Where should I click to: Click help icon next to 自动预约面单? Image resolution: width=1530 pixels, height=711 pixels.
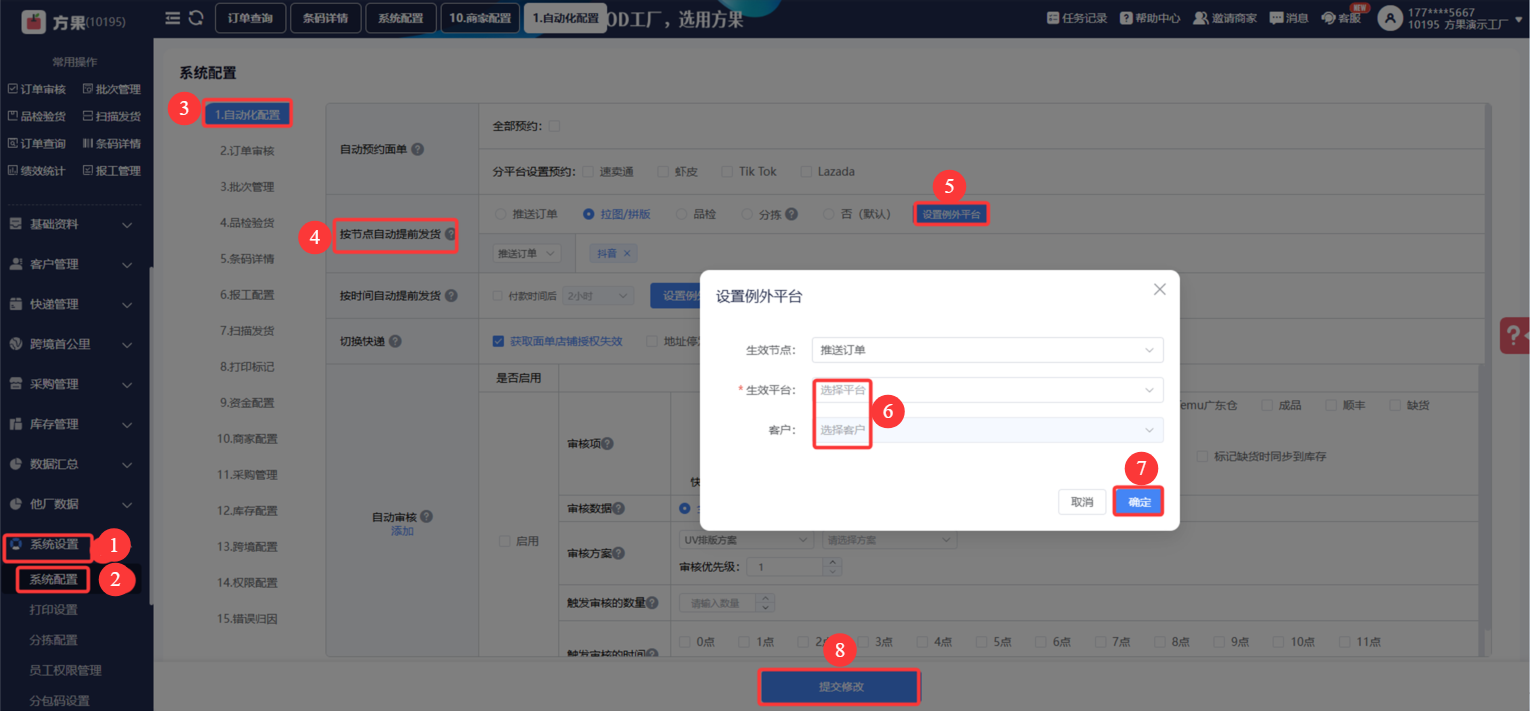418,149
